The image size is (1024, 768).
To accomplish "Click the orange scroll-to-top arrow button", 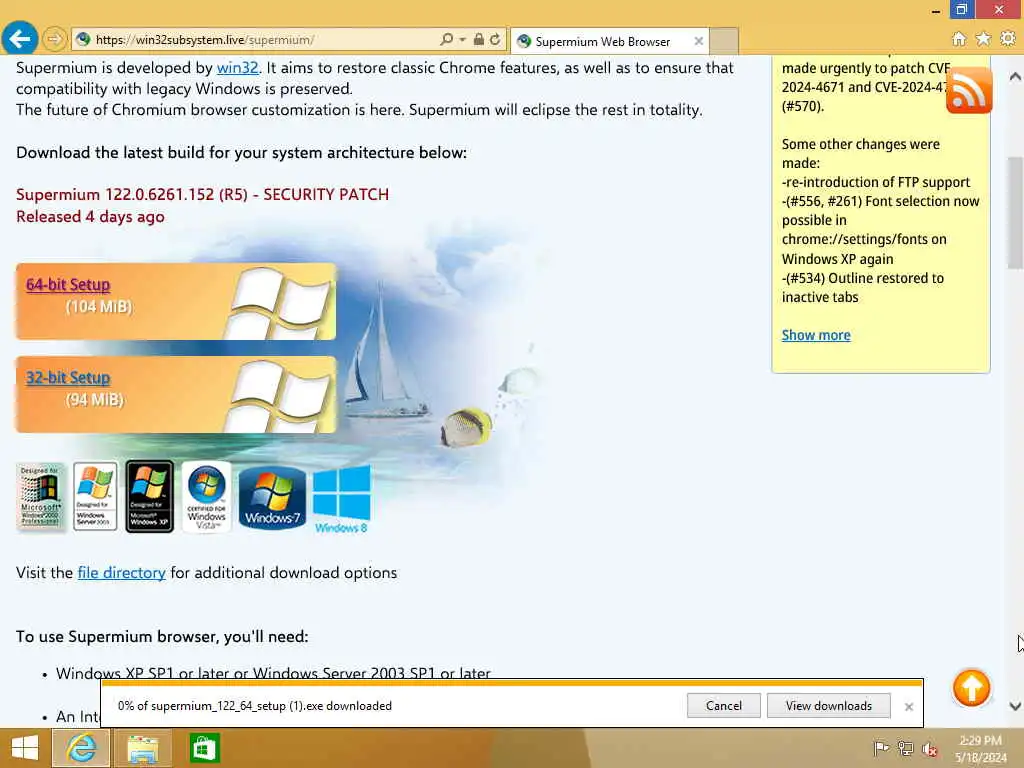I will [x=971, y=688].
